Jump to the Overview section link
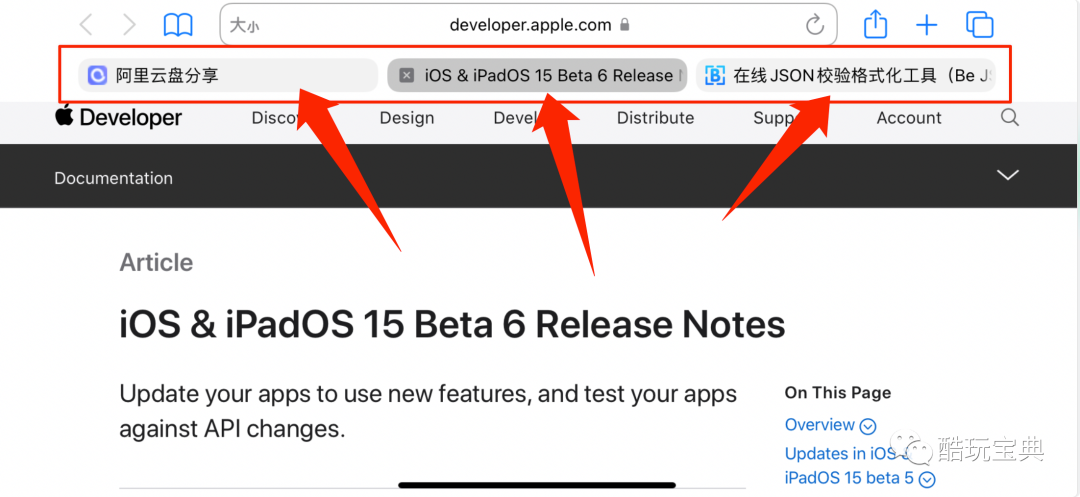Screen dimensions: 1080x497 pos(820,425)
